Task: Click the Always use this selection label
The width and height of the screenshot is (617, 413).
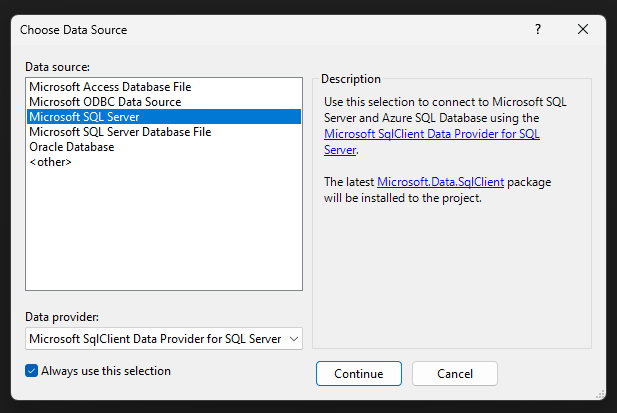Action: [106, 371]
